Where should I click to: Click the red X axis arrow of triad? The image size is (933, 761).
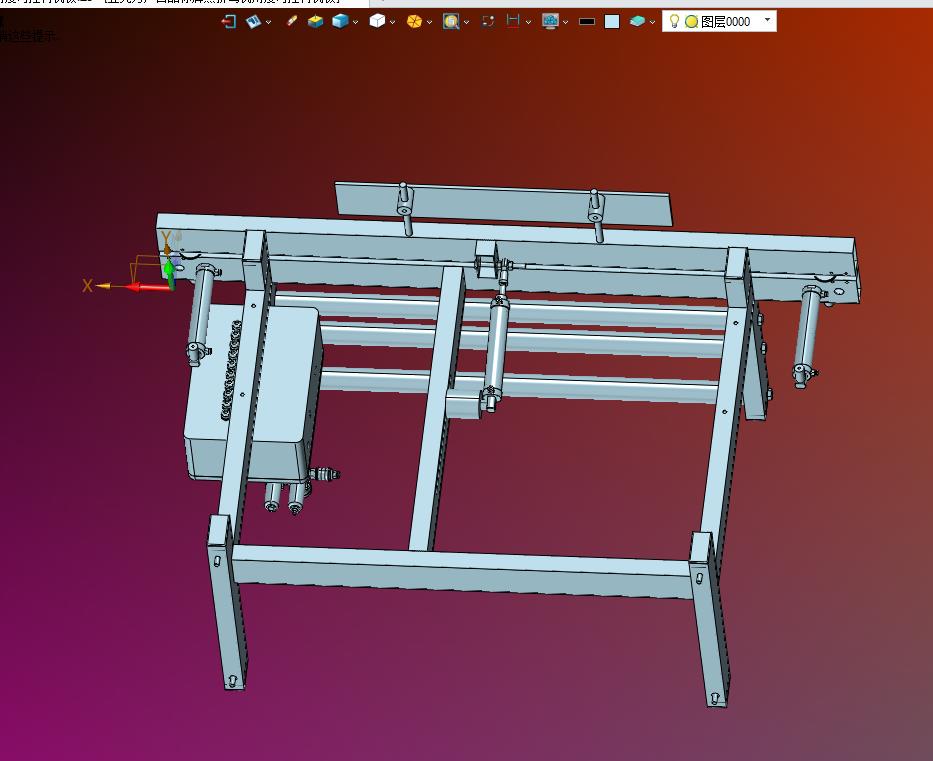(x=149, y=287)
